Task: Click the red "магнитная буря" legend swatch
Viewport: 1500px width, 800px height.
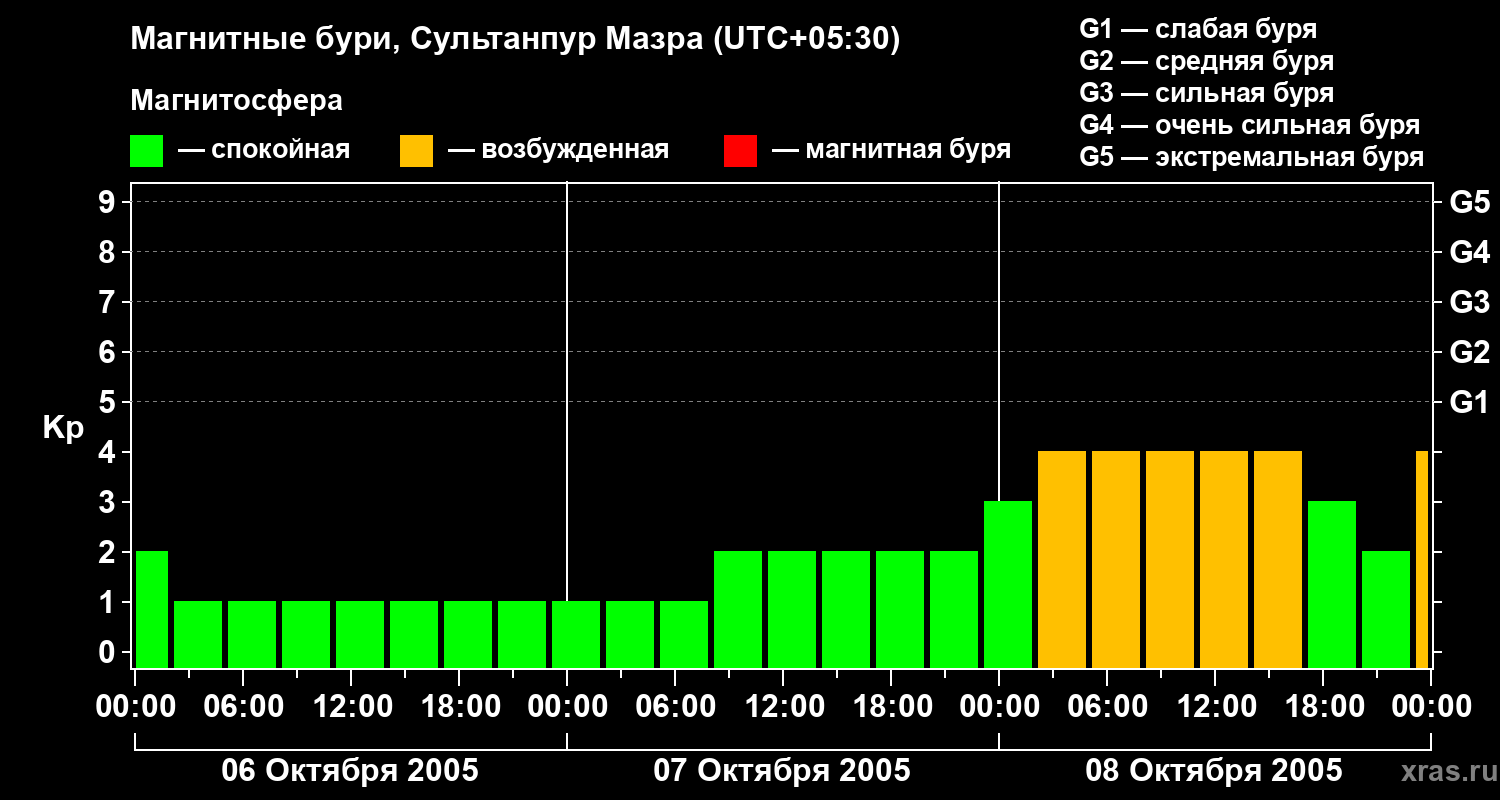Action: [x=740, y=151]
